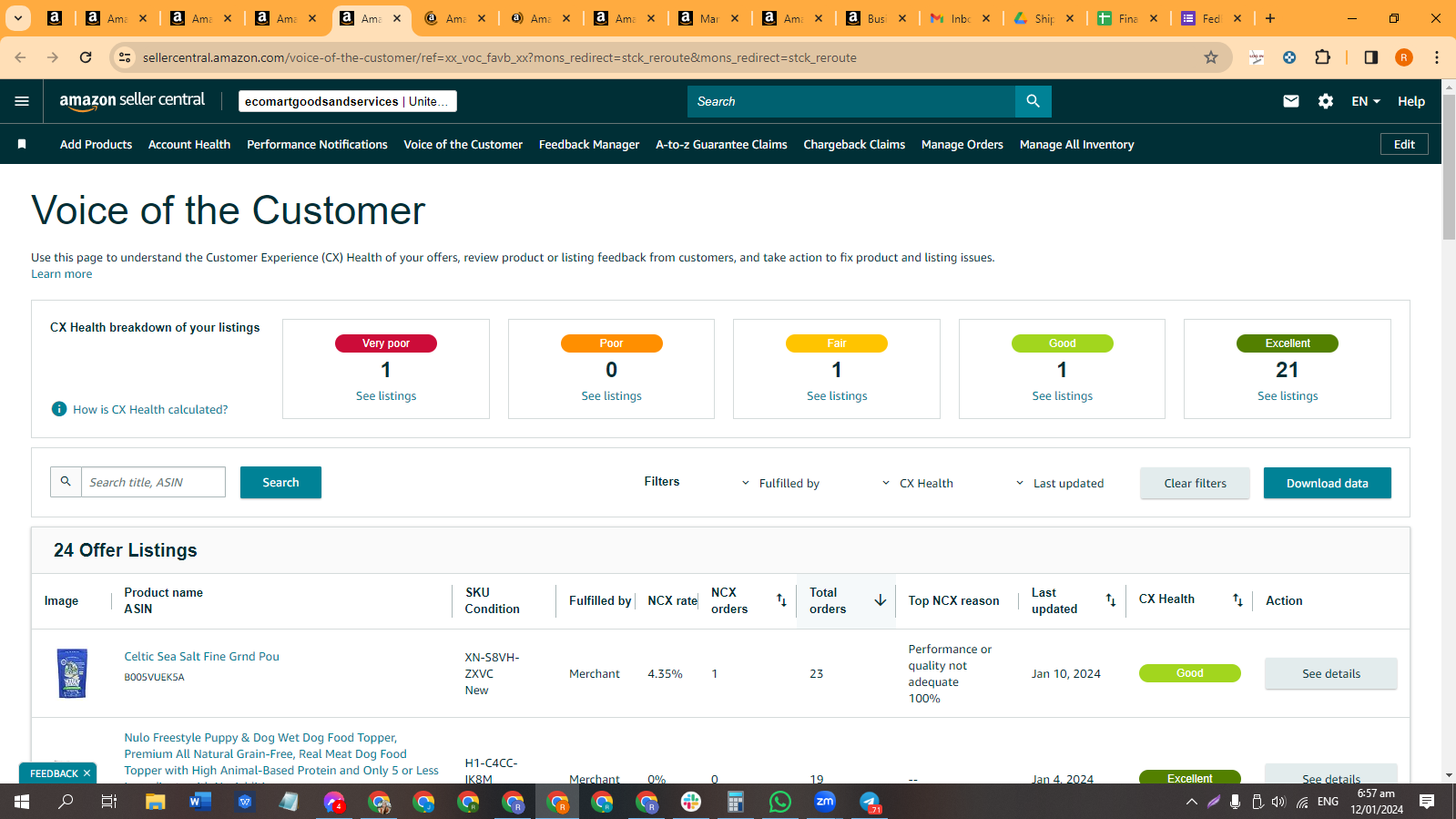Image resolution: width=1456 pixels, height=819 pixels.
Task: Open Slack from the taskbar
Action: click(x=691, y=802)
